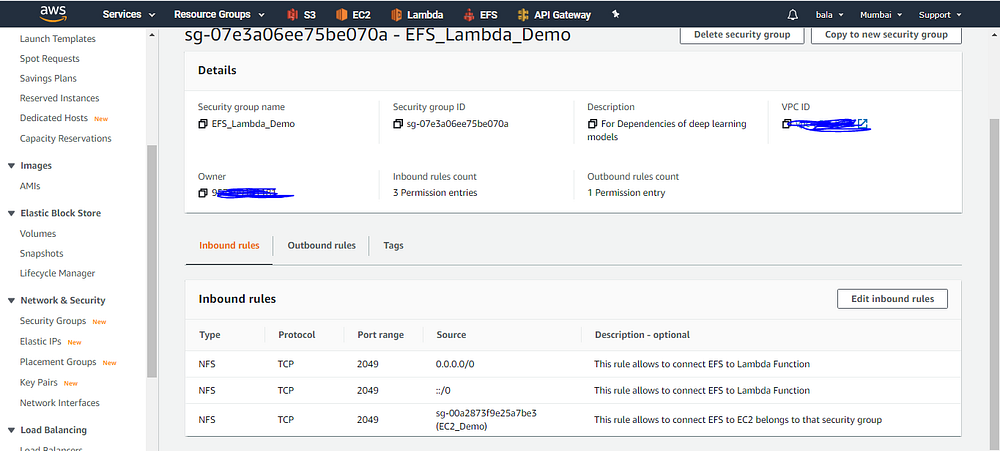Open Key Pairs in sidebar

[x=38, y=383]
